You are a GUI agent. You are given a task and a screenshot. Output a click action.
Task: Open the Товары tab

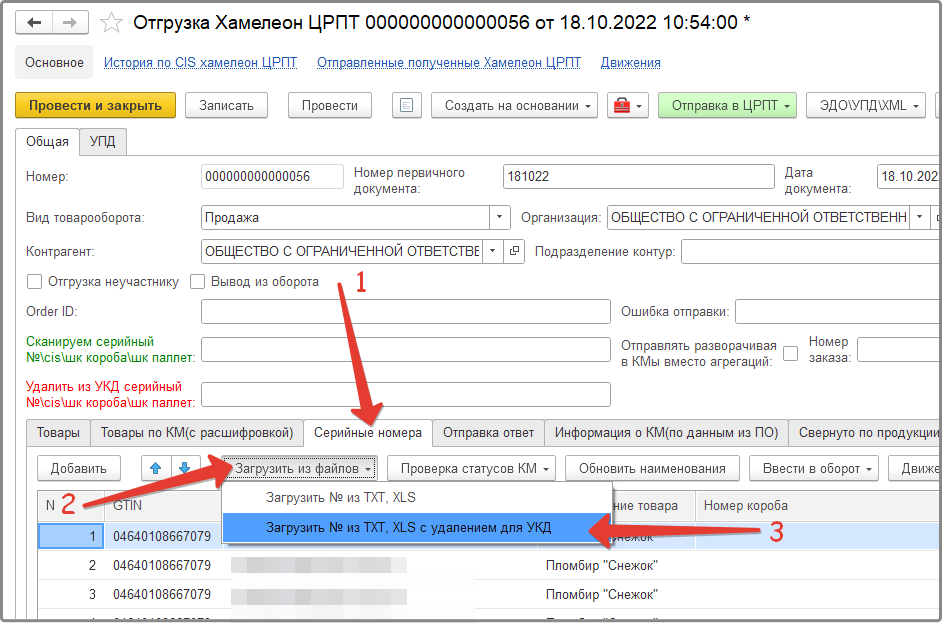coord(58,433)
